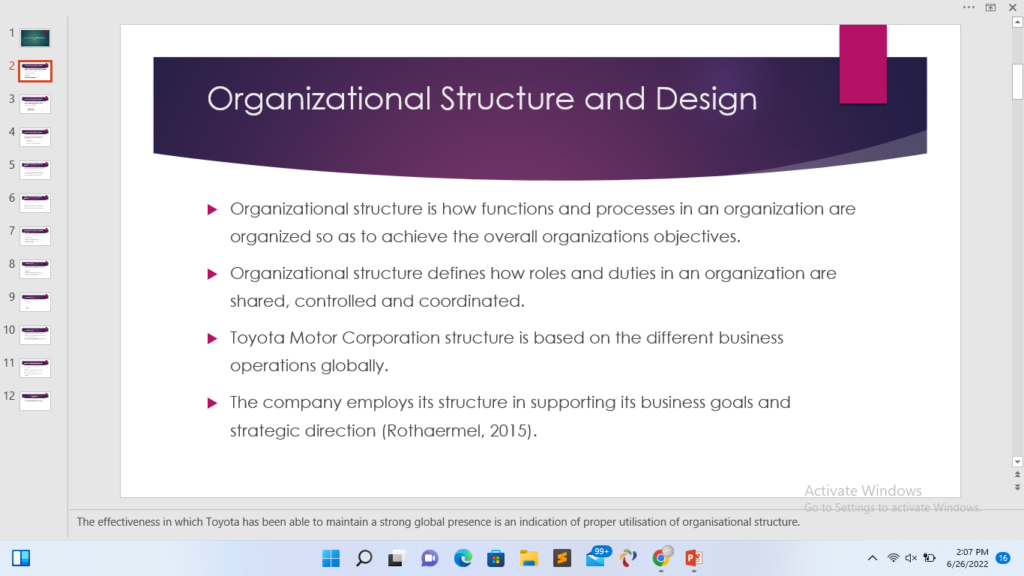Open the Widgets panel icon
This screenshot has height=576, width=1024.
(21, 558)
